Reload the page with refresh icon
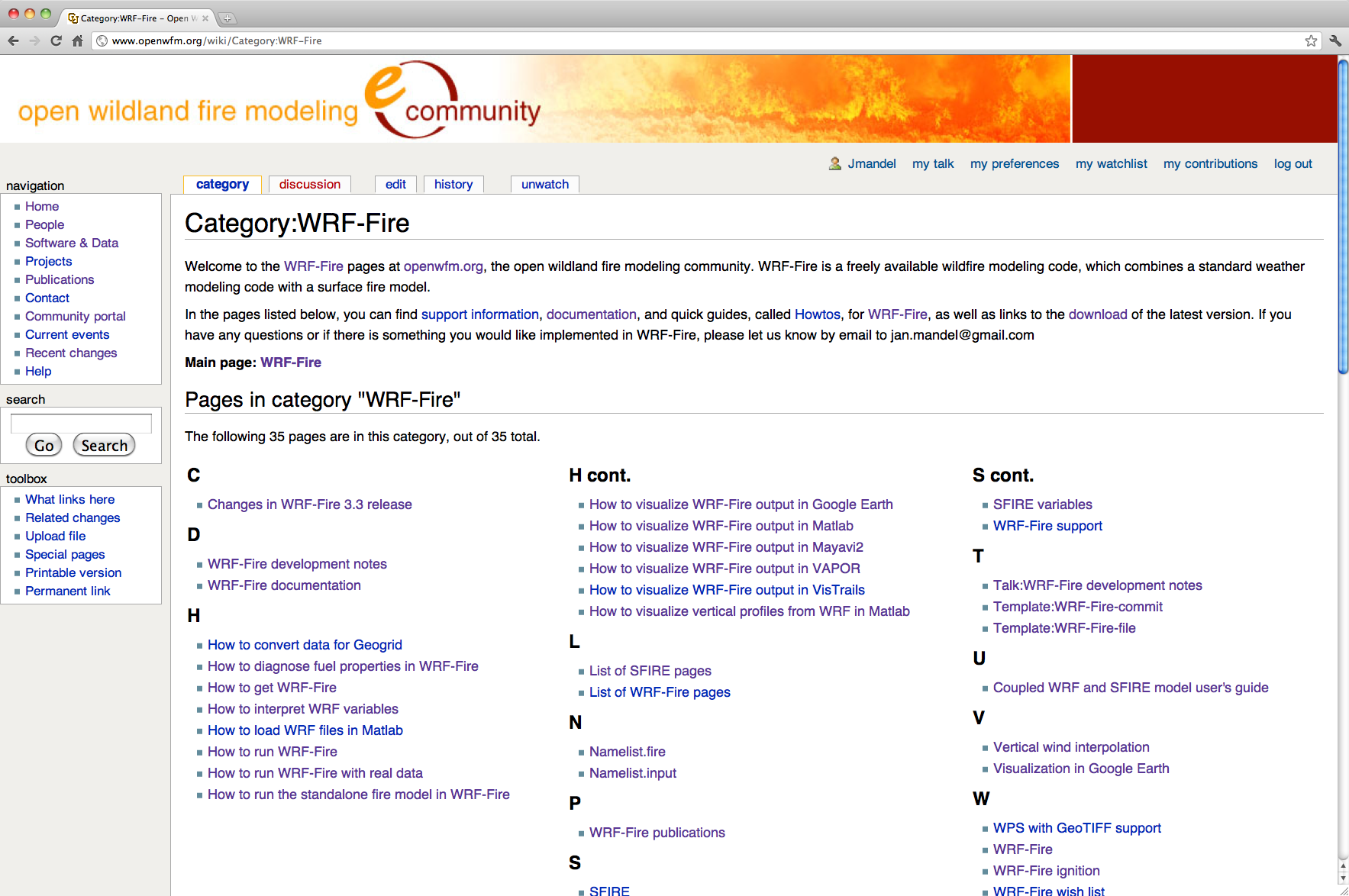Image resolution: width=1349 pixels, height=896 pixels. (x=56, y=41)
